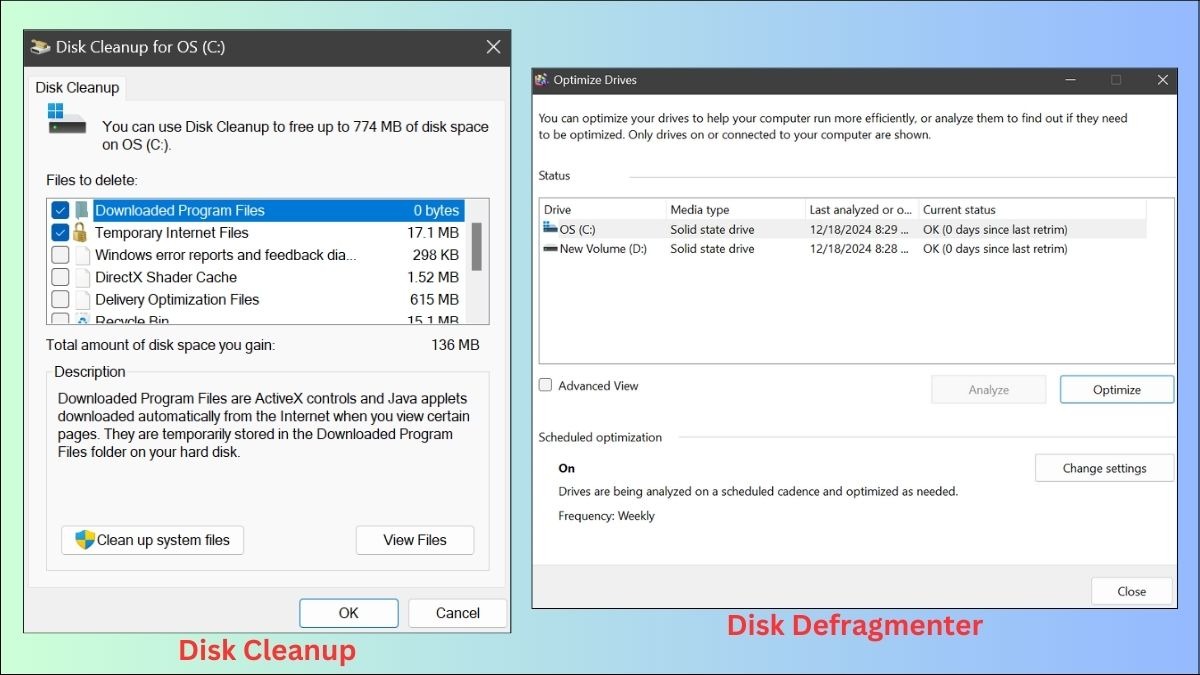This screenshot has width=1200, height=675.
Task: Click the Disk Cleanup drive icon in title bar
Action: [x=40, y=47]
